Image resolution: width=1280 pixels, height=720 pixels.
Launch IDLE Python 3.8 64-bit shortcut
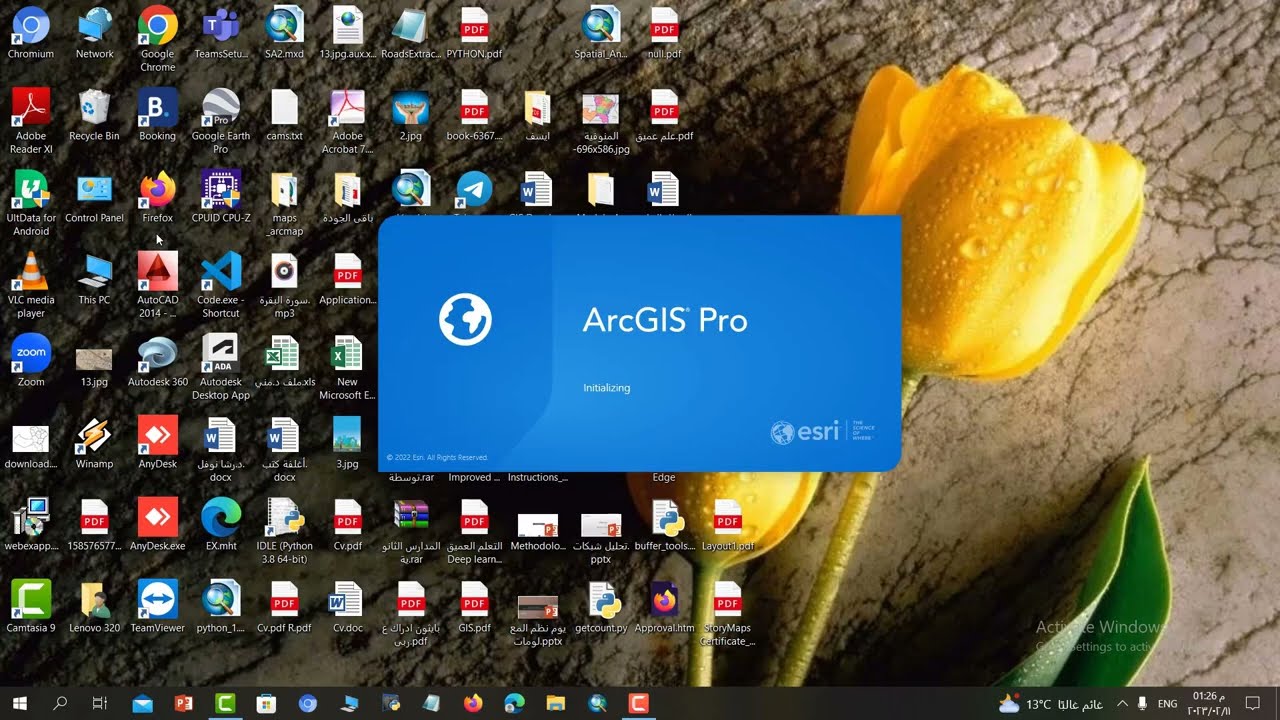pos(284,532)
